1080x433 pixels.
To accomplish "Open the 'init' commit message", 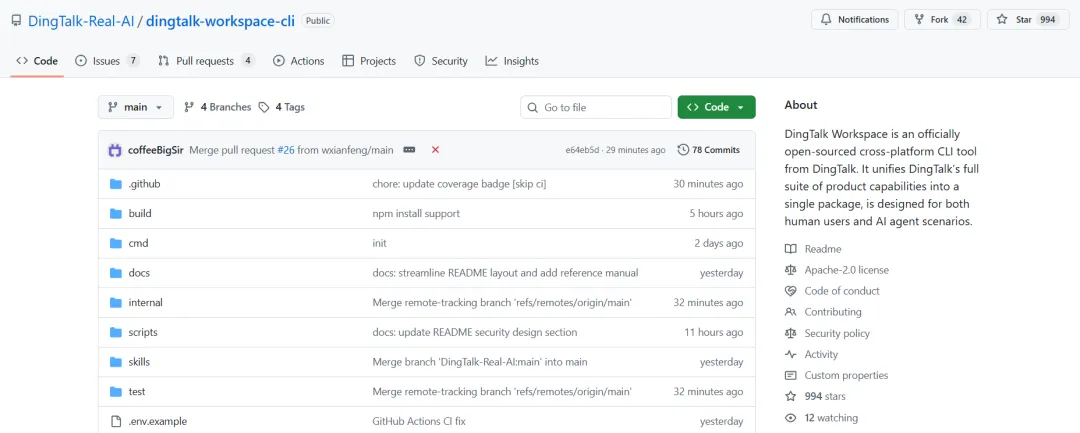I will (x=380, y=243).
